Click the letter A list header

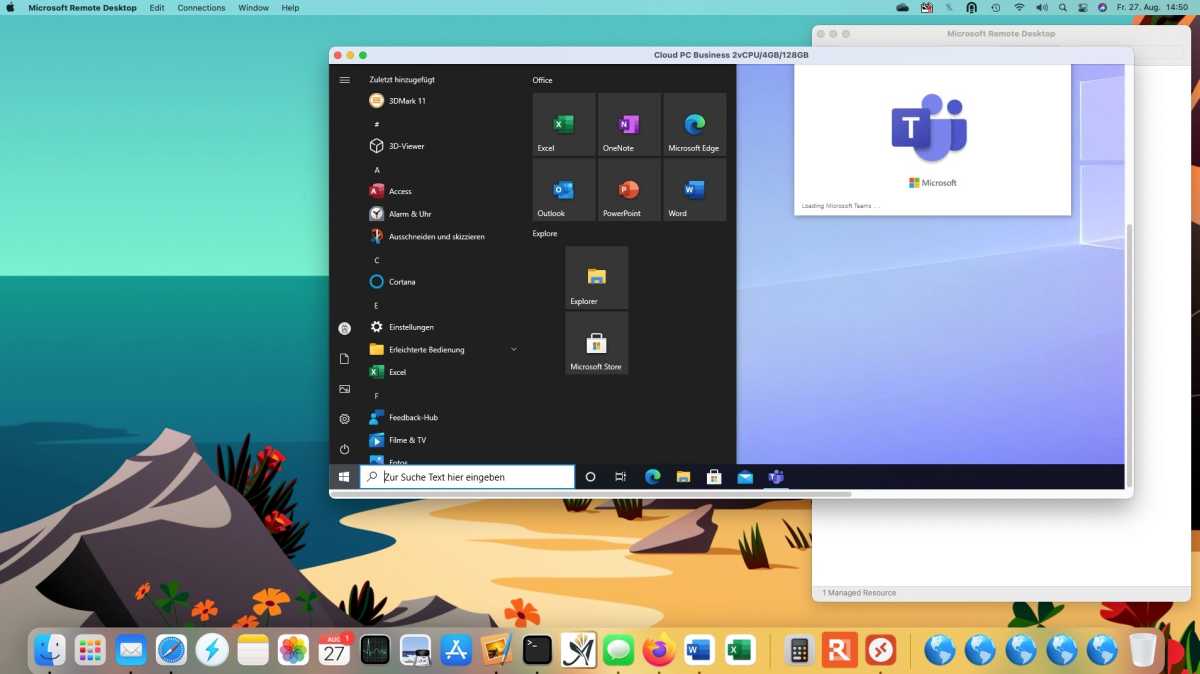click(377, 170)
